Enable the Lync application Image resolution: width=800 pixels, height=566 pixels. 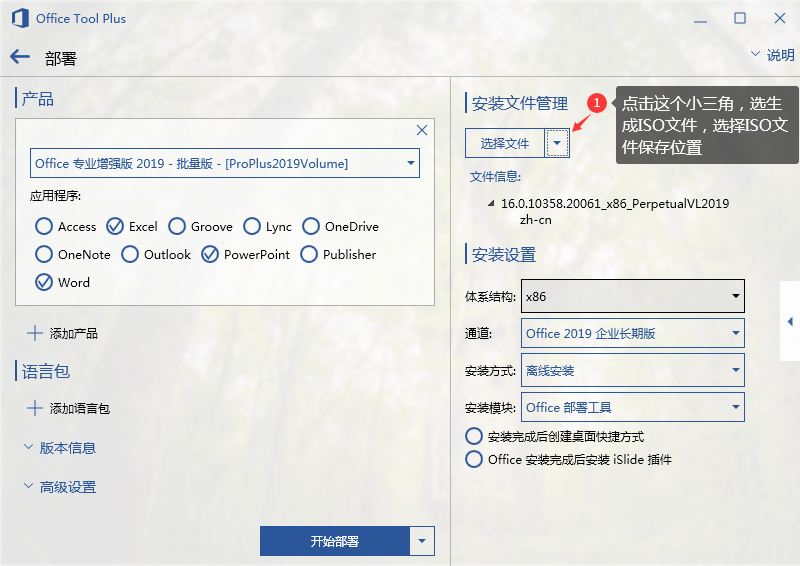252,226
